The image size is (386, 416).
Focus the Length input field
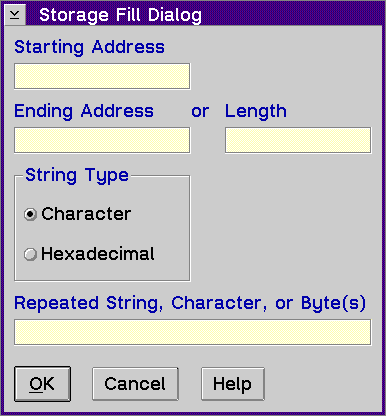[x=298, y=140]
